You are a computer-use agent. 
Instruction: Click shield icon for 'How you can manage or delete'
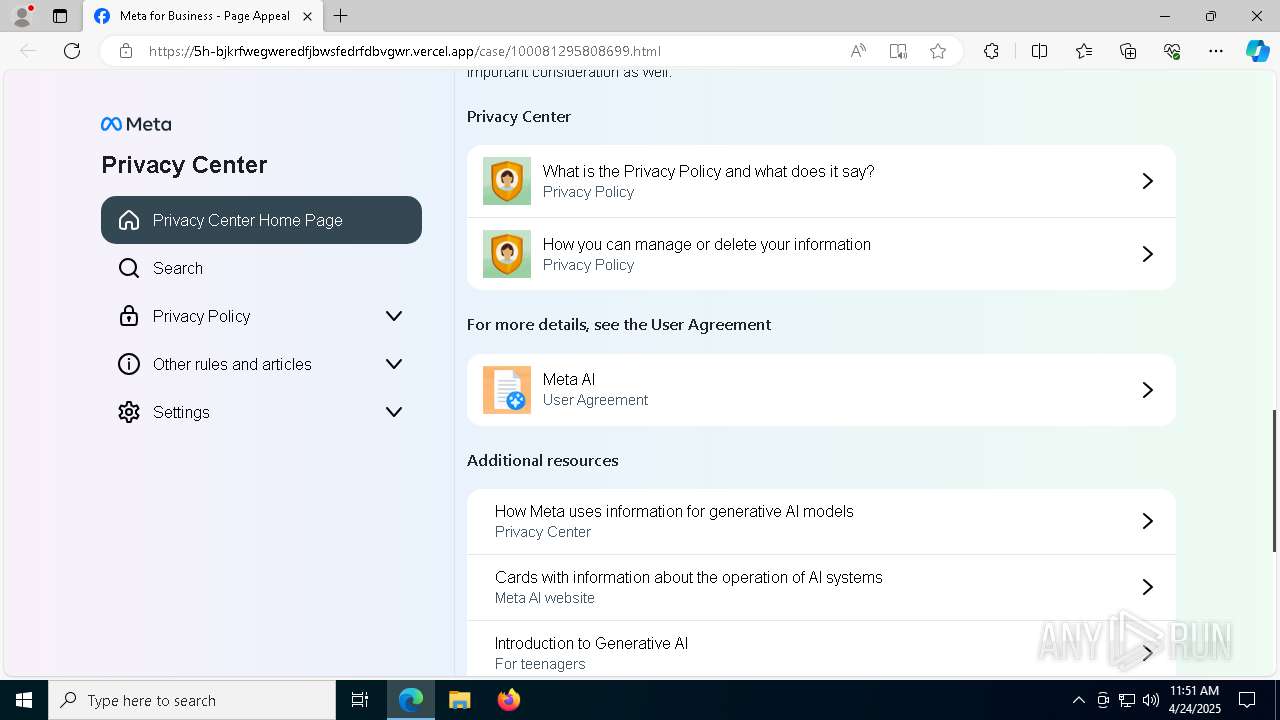[x=507, y=254]
